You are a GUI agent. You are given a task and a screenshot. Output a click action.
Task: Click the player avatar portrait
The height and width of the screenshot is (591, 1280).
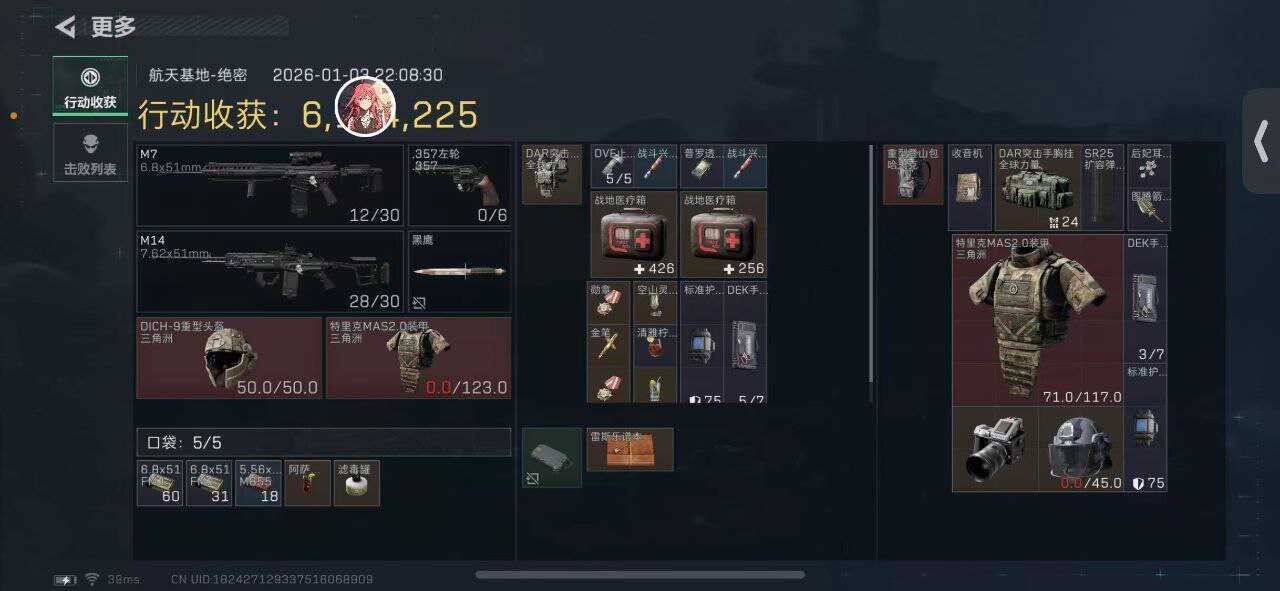point(365,106)
